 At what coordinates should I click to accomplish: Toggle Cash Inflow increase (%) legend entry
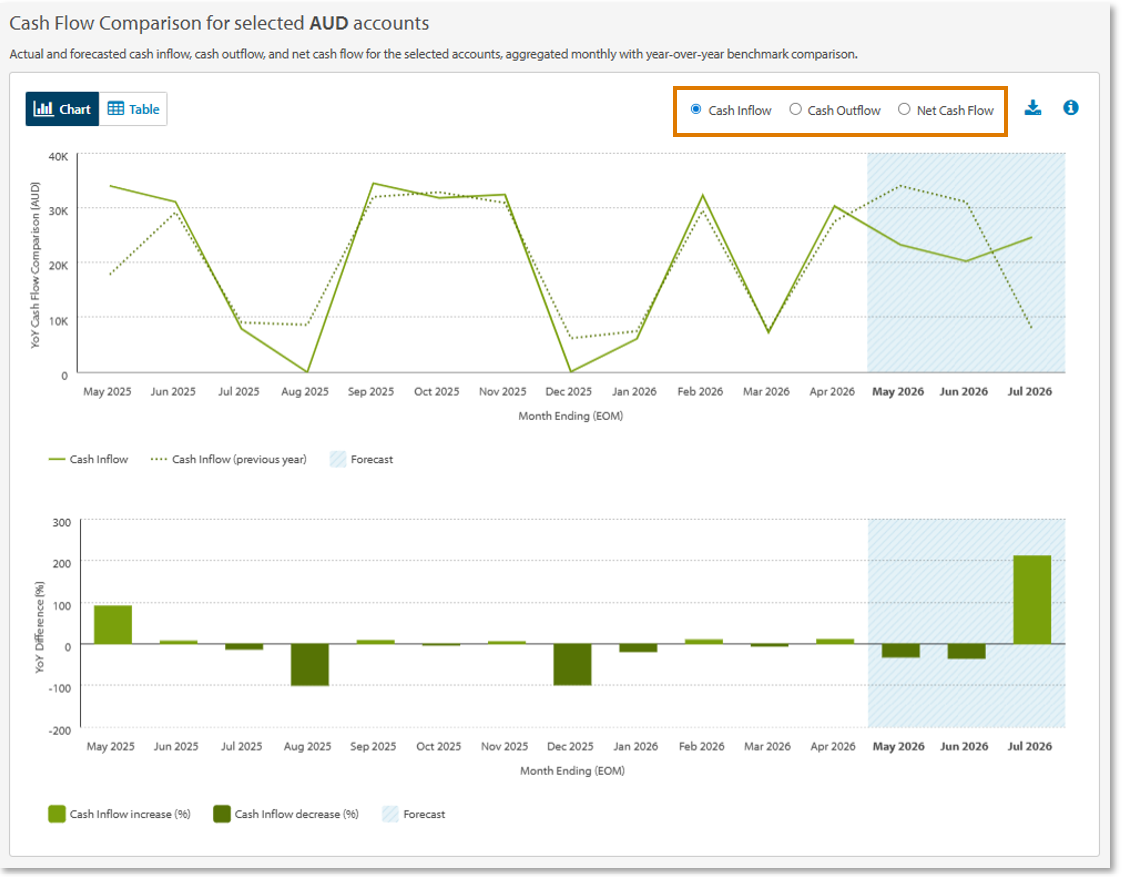point(119,814)
